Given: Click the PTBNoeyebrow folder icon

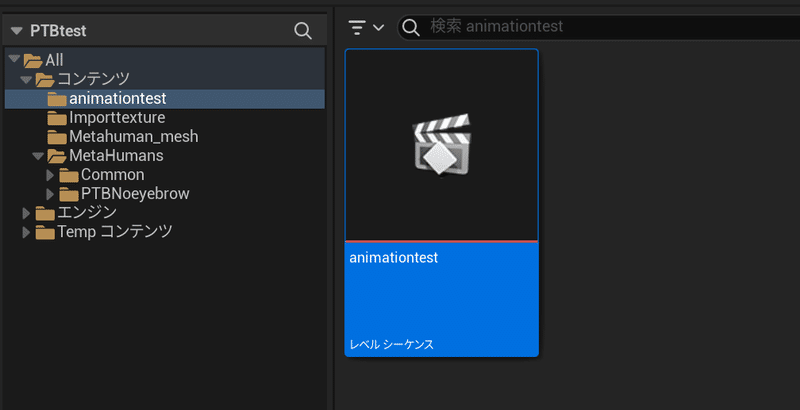Looking at the screenshot, I should (x=69, y=194).
